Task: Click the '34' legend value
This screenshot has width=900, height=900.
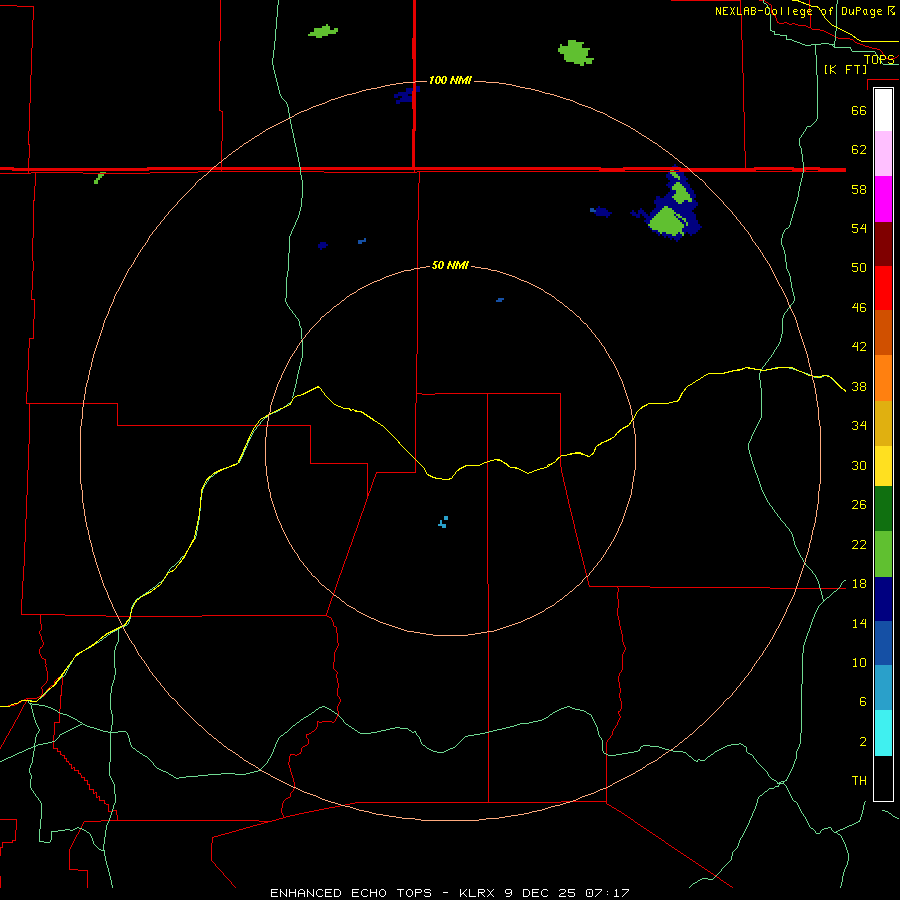Action: point(859,426)
